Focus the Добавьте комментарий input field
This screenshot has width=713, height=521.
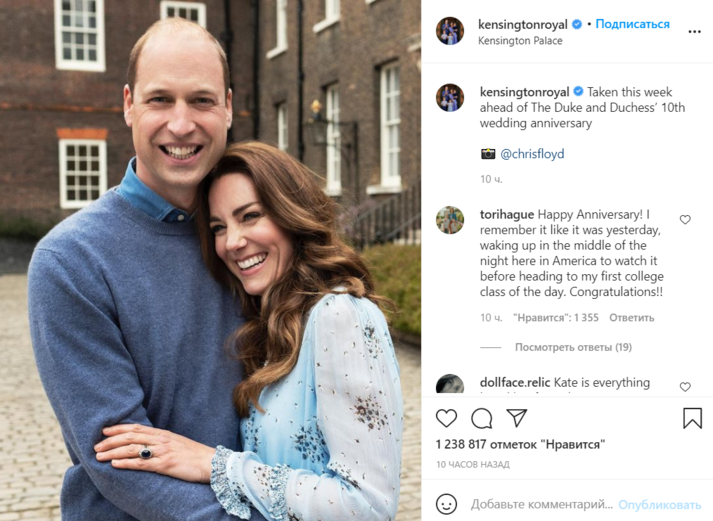[x=542, y=504]
